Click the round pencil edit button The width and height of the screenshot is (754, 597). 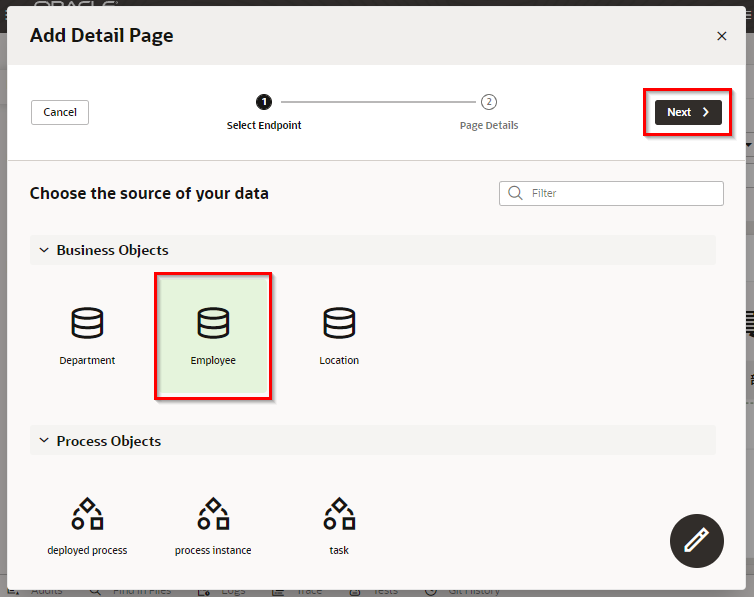(x=695, y=542)
